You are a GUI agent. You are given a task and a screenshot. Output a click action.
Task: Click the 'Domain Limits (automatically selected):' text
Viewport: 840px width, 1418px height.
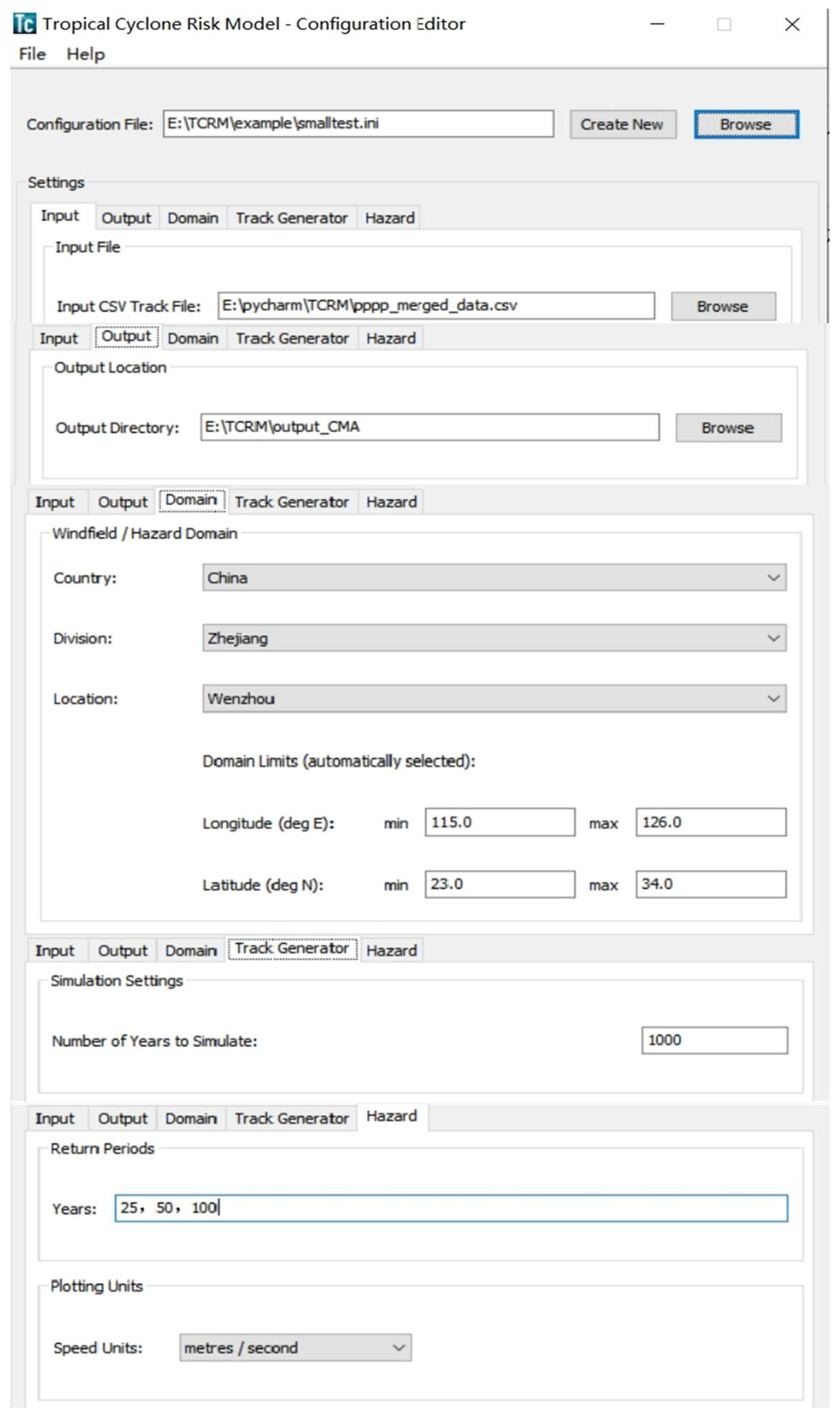coord(339,761)
